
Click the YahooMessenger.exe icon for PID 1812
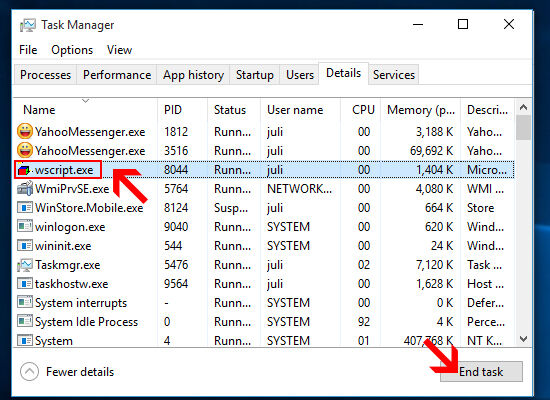coord(25,132)
